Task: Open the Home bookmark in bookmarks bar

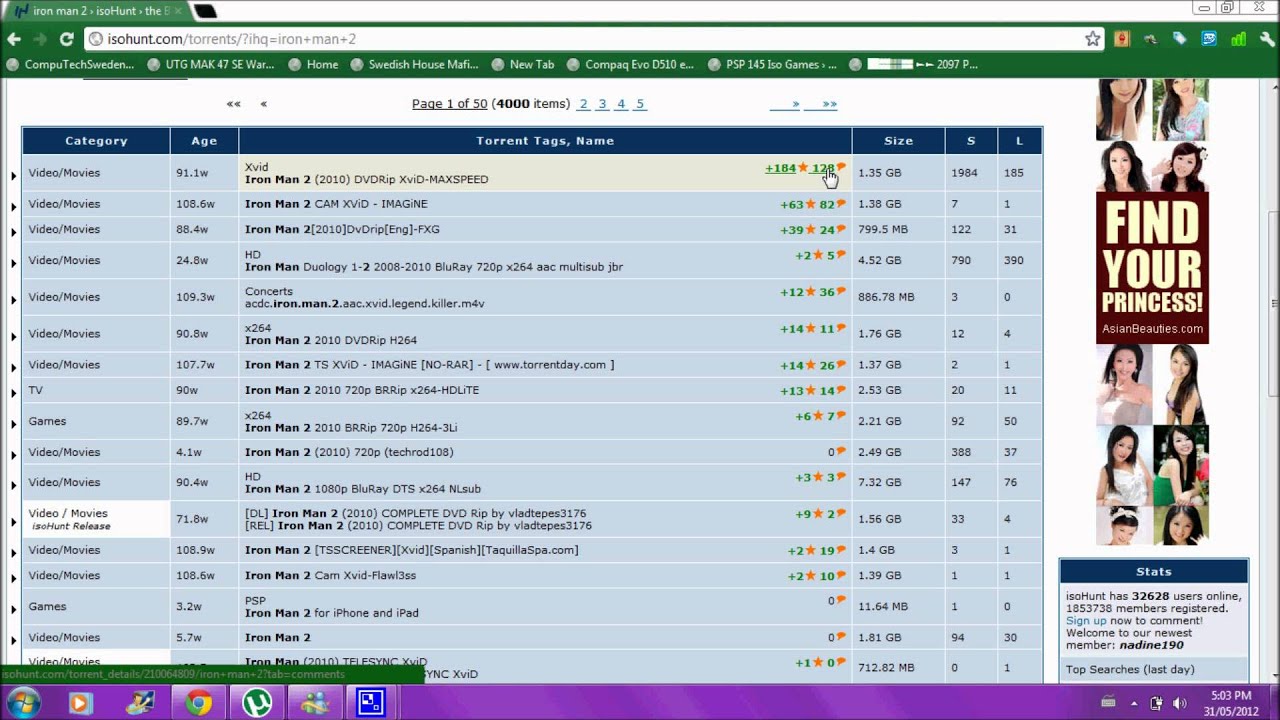Action: point(313,64)
